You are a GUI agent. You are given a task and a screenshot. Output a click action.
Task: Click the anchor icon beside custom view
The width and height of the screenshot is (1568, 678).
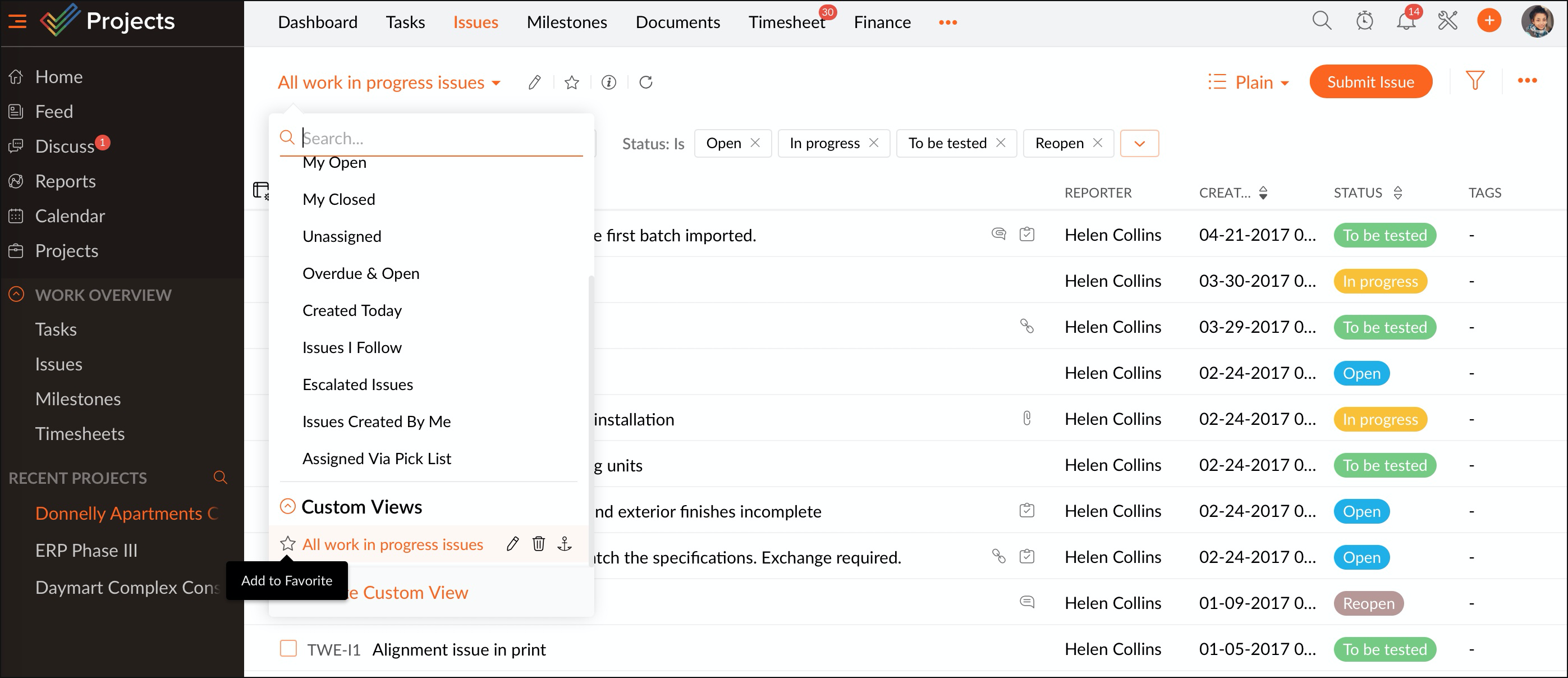tap(564, 543)
